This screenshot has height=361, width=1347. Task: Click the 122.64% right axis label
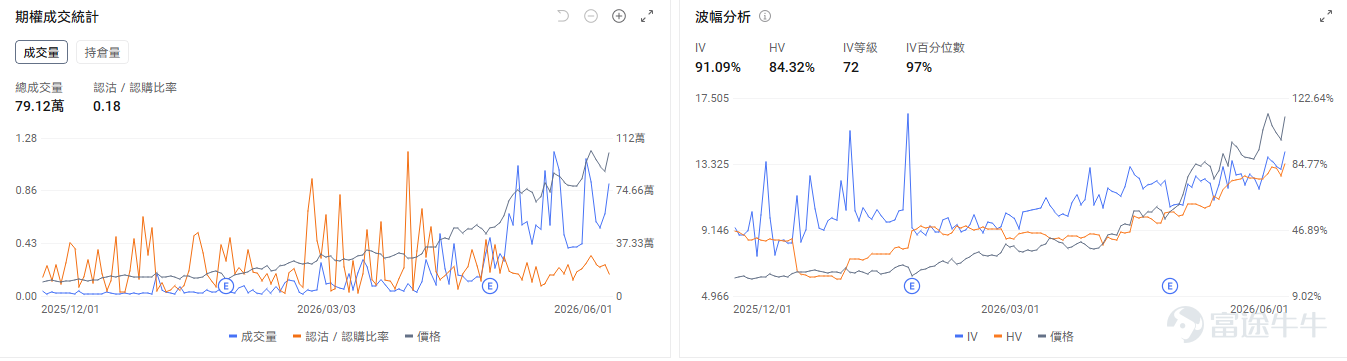(1313, 98)
